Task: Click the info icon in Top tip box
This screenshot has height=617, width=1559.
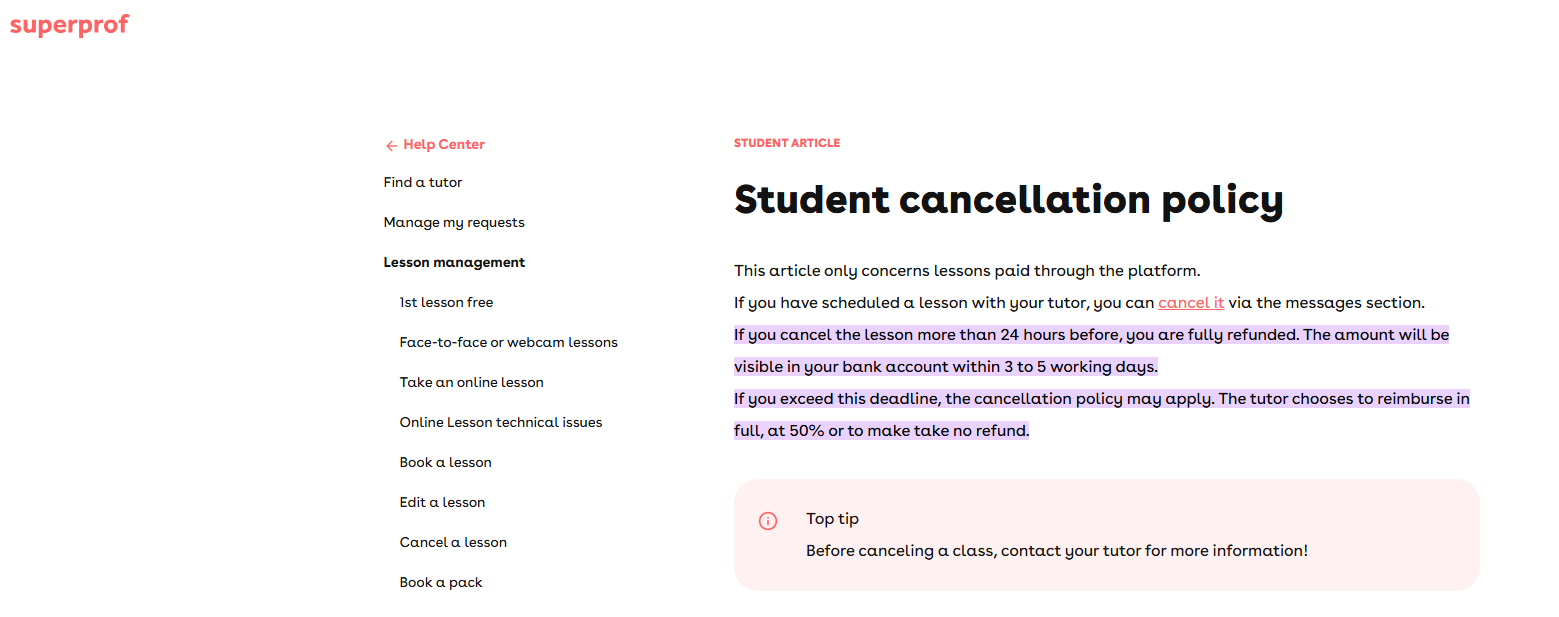Action: click(x=768, y=521)
